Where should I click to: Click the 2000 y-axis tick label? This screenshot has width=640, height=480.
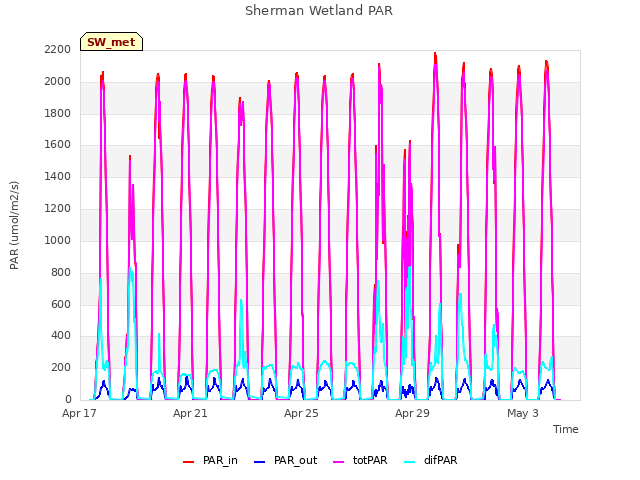(x=58, y=82)
